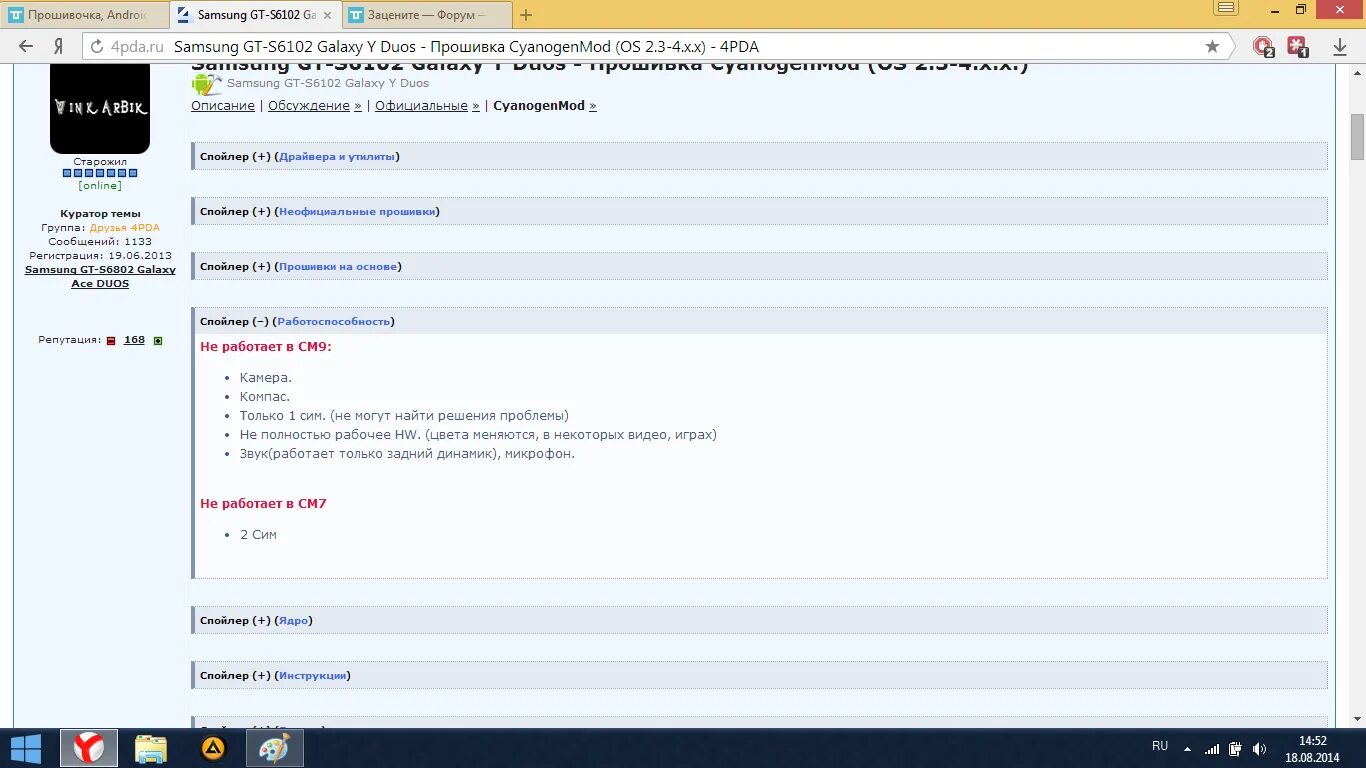1366x768 pixels.
Task: Open the Yandex browser hamburger menu
Action: [x=1226, y=9]
